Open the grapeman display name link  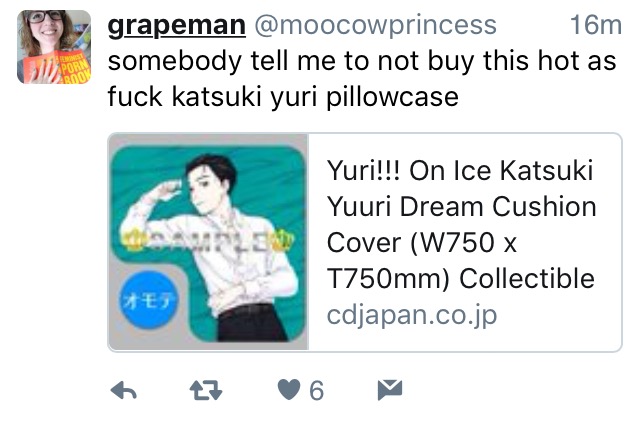pyautogui.click(x=177, y=25)
